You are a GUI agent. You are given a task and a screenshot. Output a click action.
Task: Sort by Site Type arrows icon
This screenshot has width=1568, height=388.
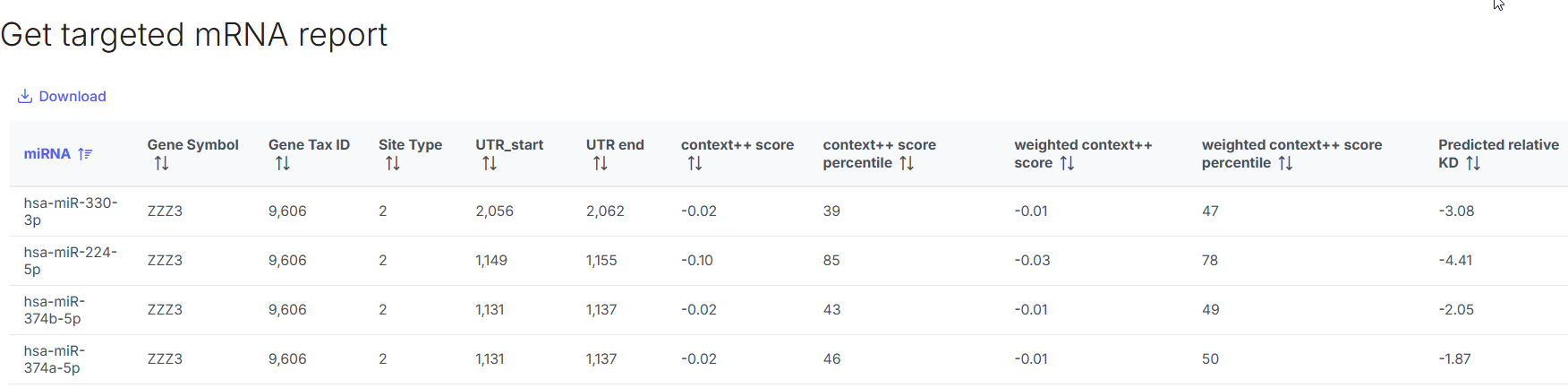392,163
